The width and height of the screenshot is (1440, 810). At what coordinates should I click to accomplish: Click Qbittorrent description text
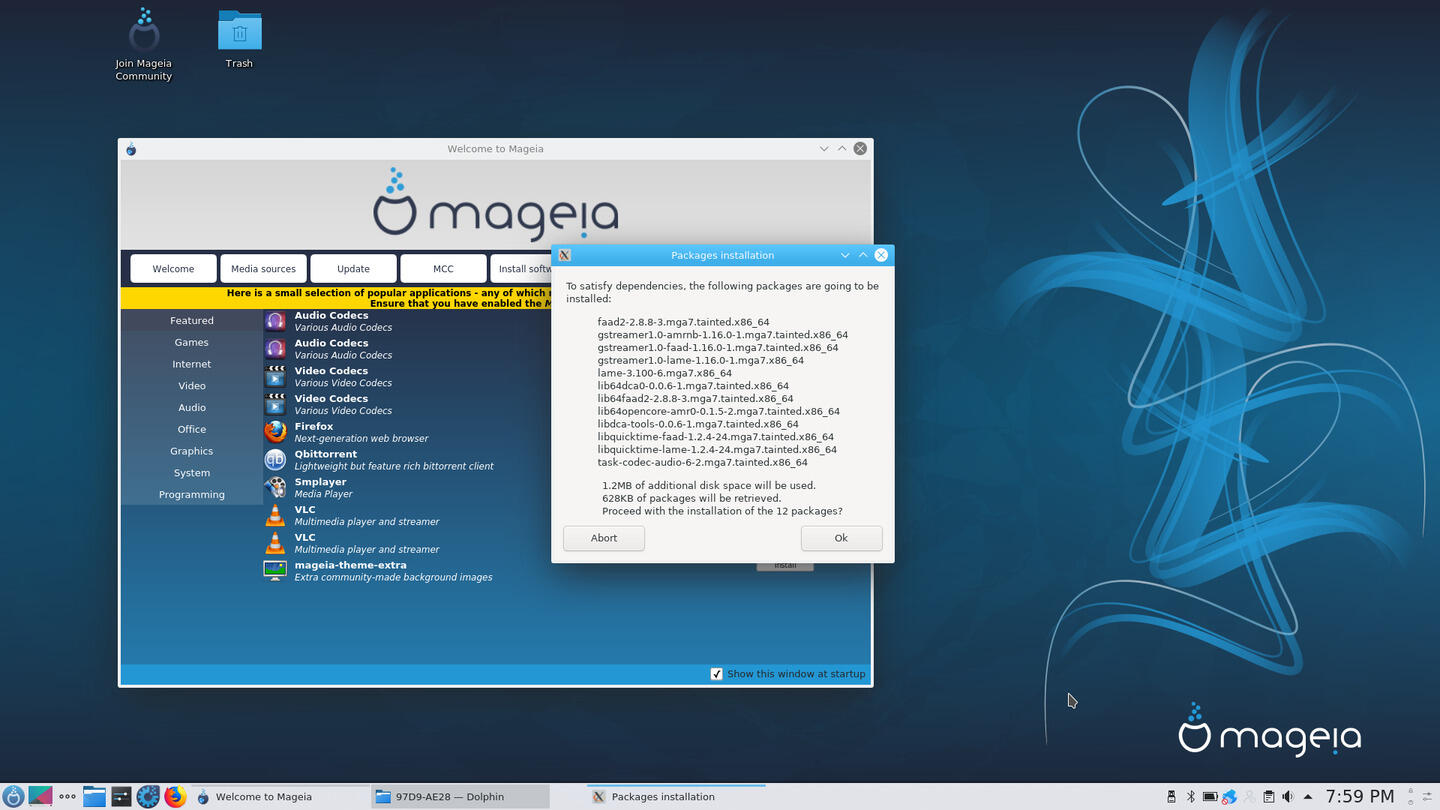click(x=394, y=467)
